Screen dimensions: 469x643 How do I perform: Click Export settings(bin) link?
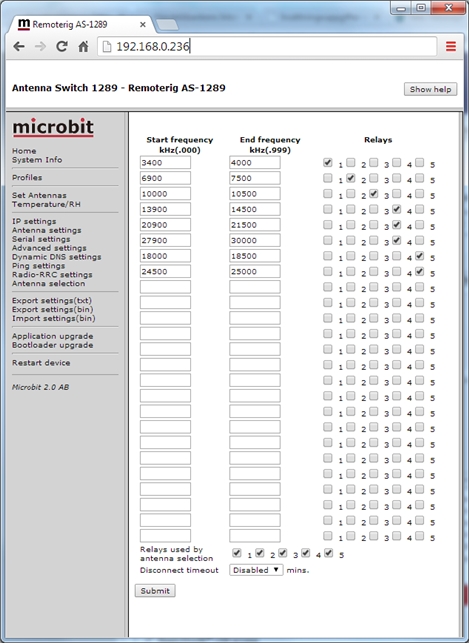(x=52, y=310)
